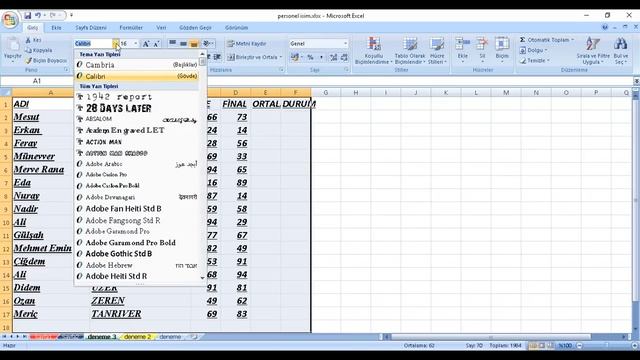Click Birleştir ve Ortala merge button
640x360 pixels.
tap(252, 57)
